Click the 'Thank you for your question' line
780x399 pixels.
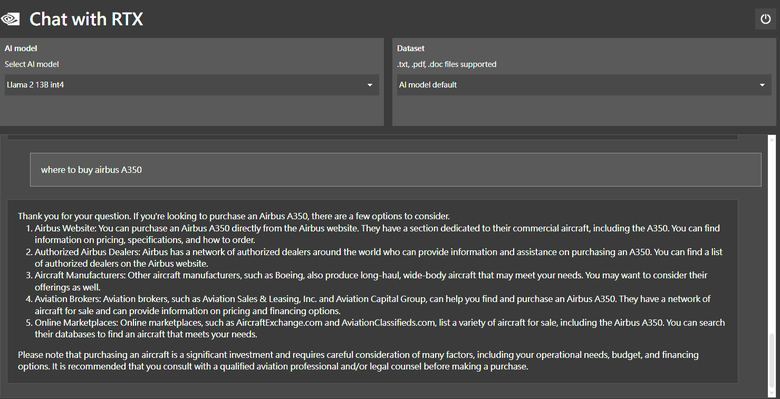(234, 216)
